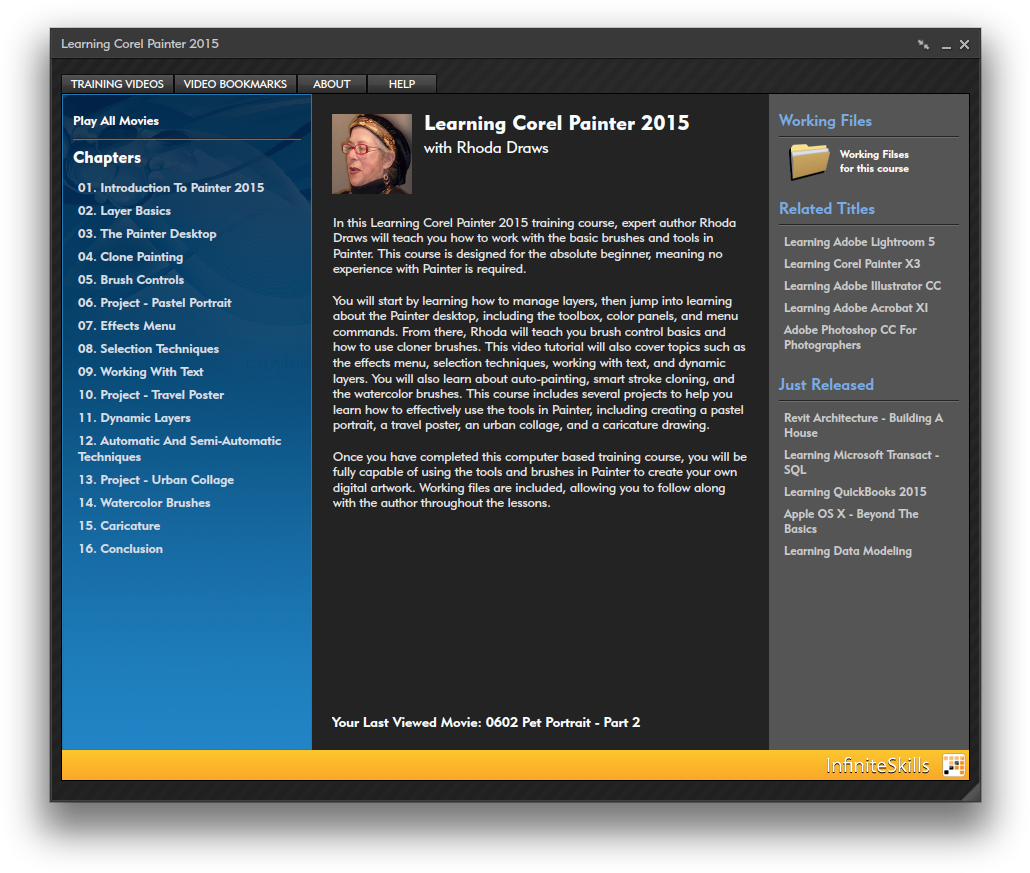Click the compact view icon in title bar

(x=923, y=45)
